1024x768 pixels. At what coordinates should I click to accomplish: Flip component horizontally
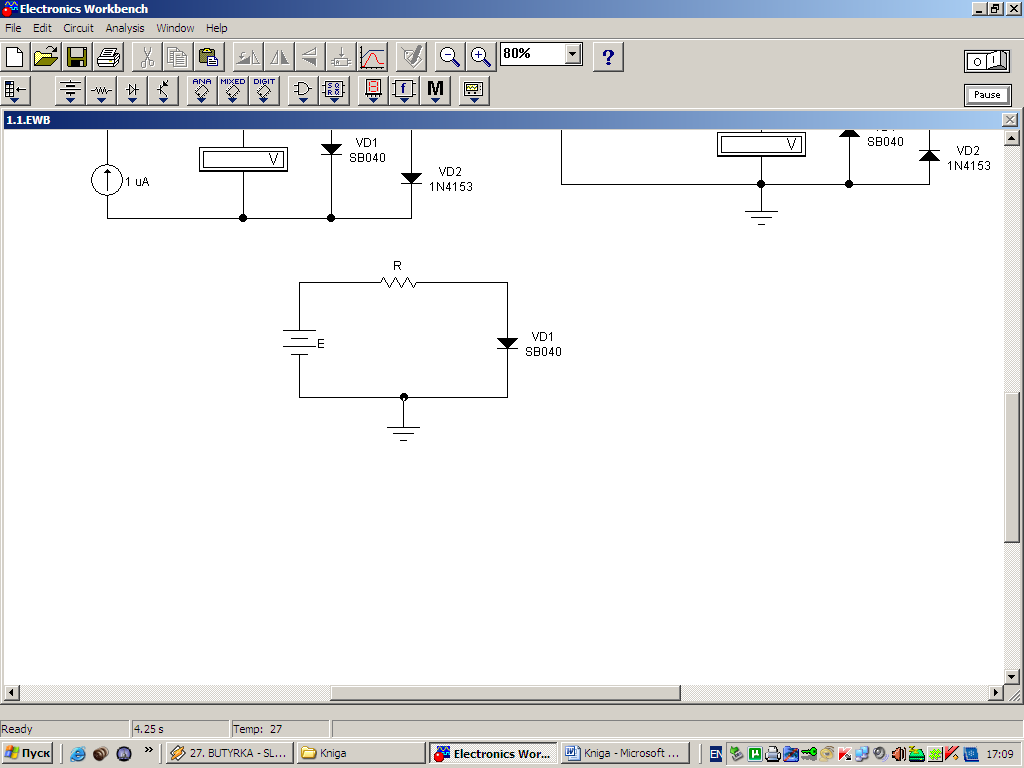click(x=280, y=57)
